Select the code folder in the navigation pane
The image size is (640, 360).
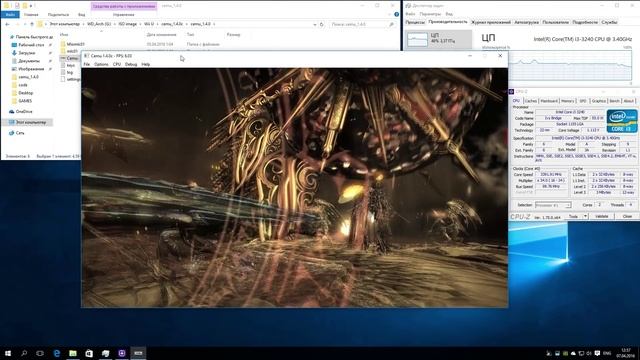(x=23, y=85)
